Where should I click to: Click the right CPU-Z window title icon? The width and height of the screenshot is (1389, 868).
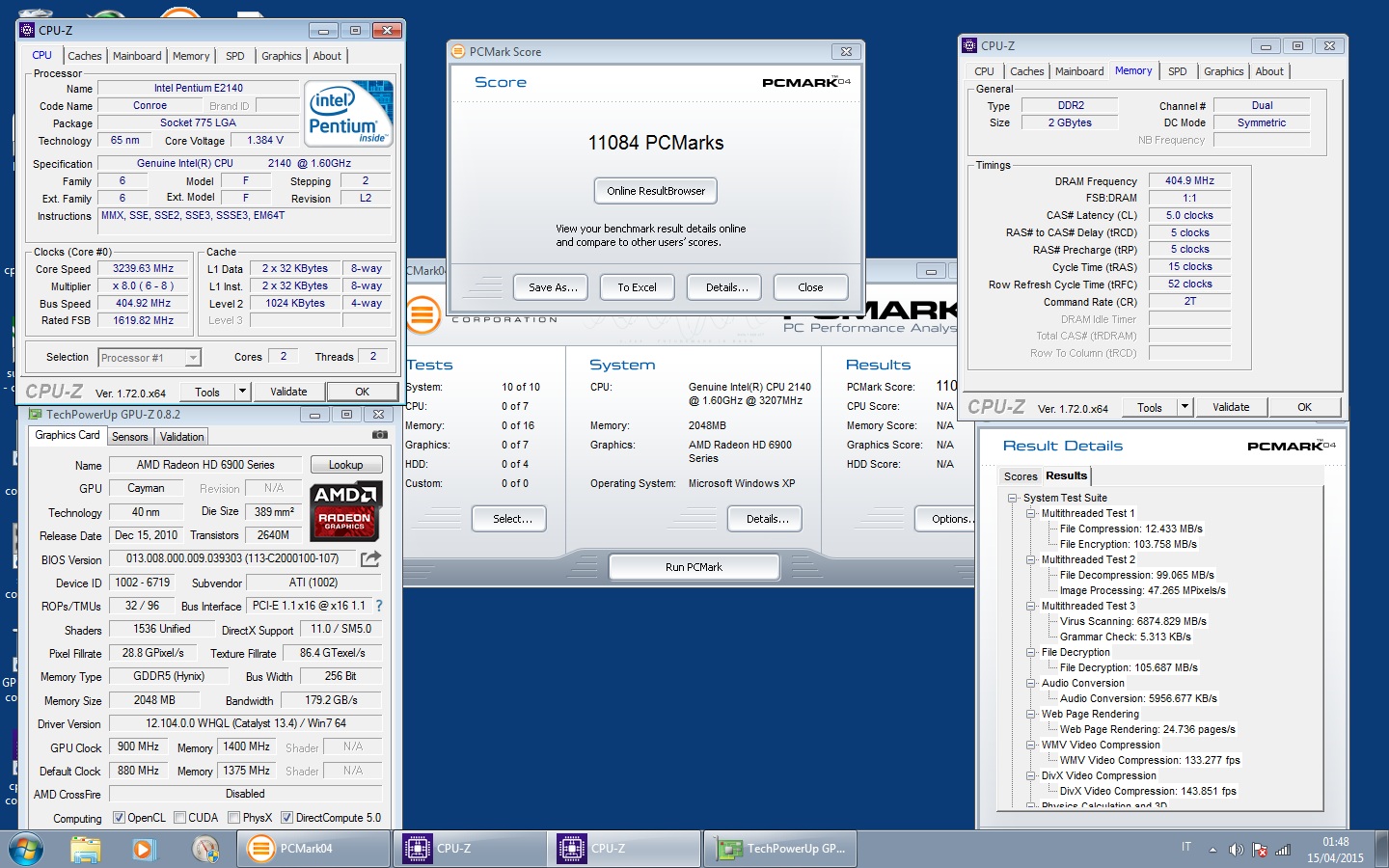(x=969, y=45)
